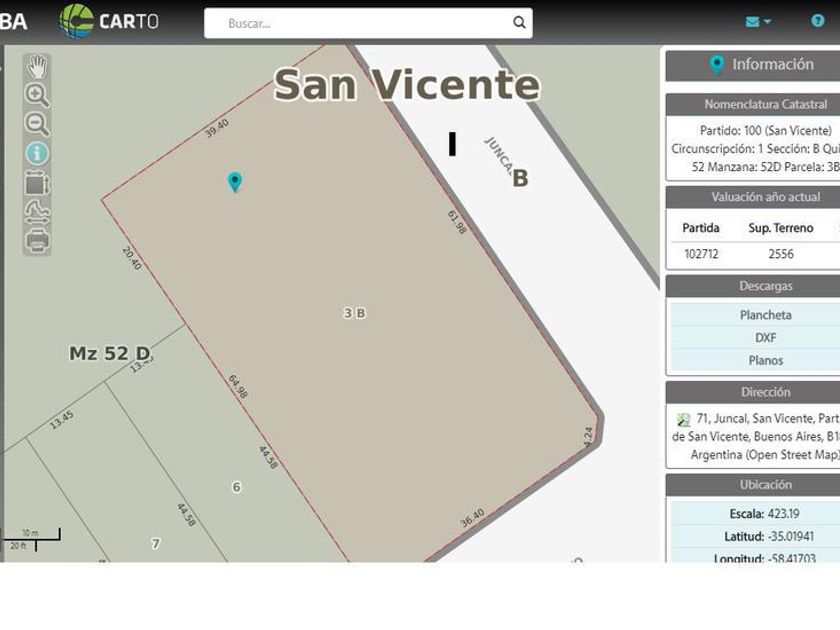This screenshot has height=630, width=840.
Task: Click the Ubicación section header
Action: pyautogui.click(x=753, y=485)
